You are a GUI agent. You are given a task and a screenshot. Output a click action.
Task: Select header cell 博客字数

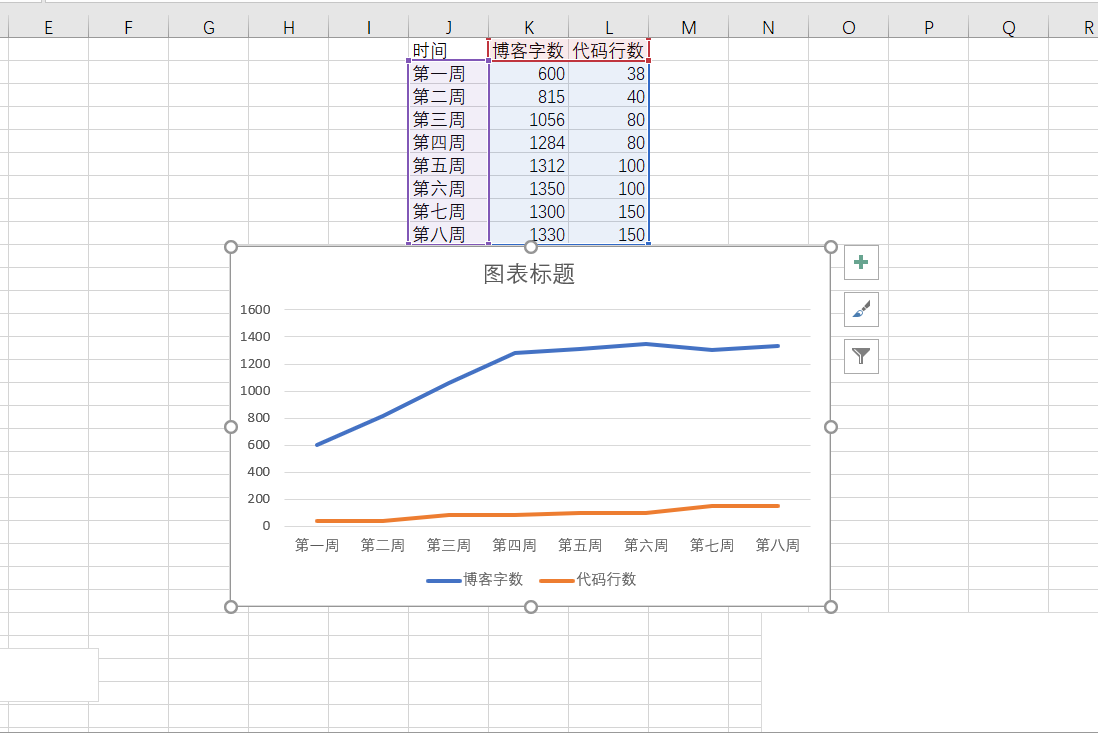coord(529,50)
